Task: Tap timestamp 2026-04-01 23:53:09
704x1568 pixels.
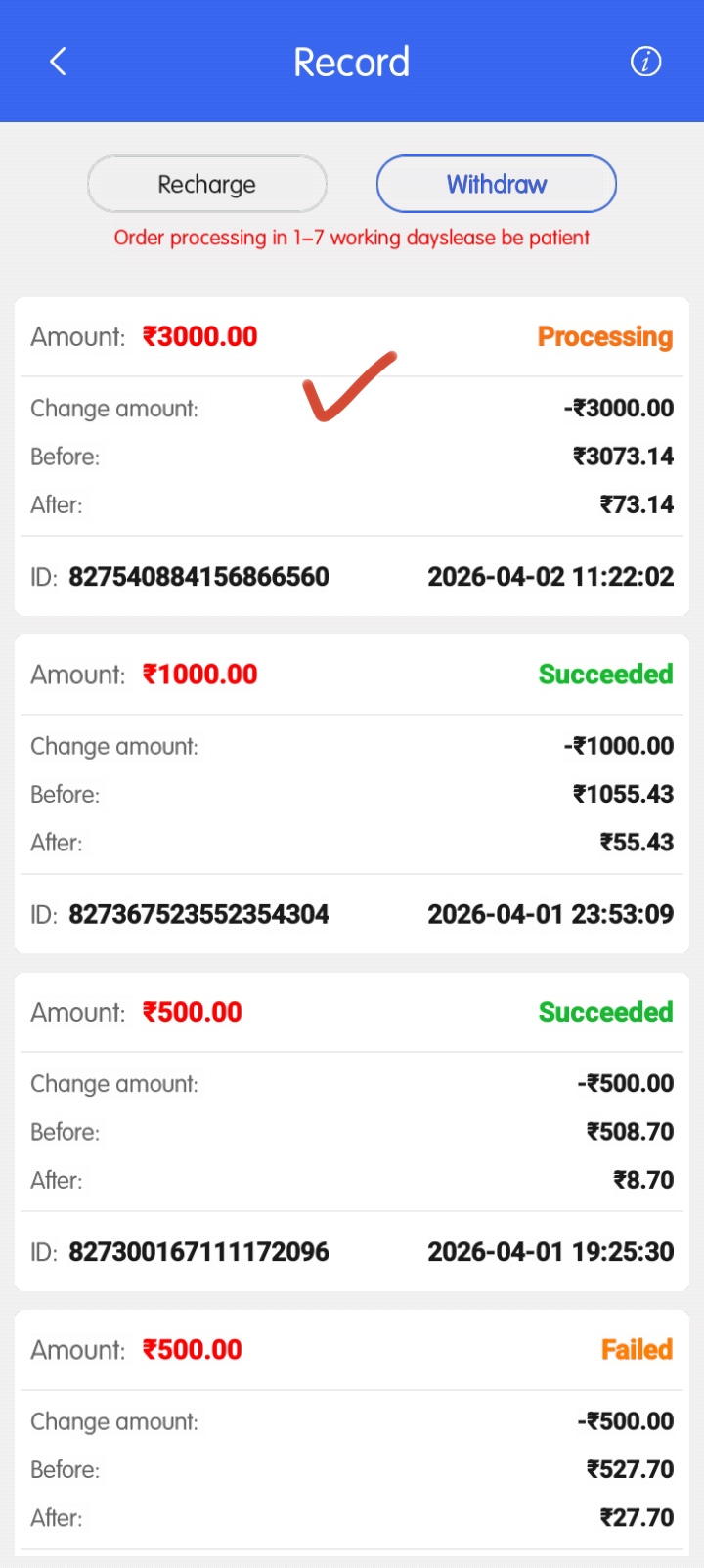Action: (x=550, y=915)
